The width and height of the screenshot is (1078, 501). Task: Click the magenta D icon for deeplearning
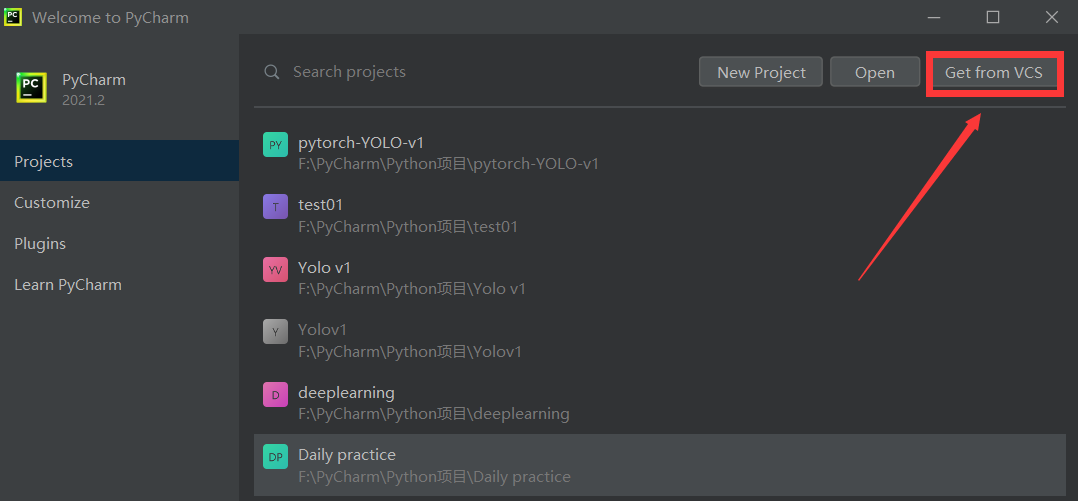(x=275, y=394)
